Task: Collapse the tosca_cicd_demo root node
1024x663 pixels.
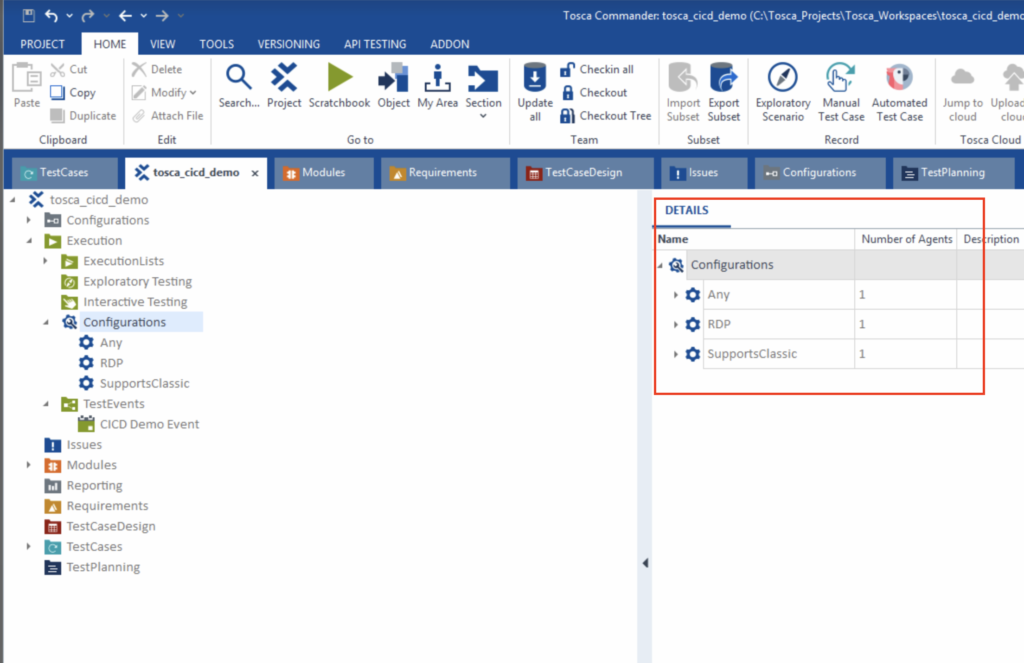Action: [12, 200]
